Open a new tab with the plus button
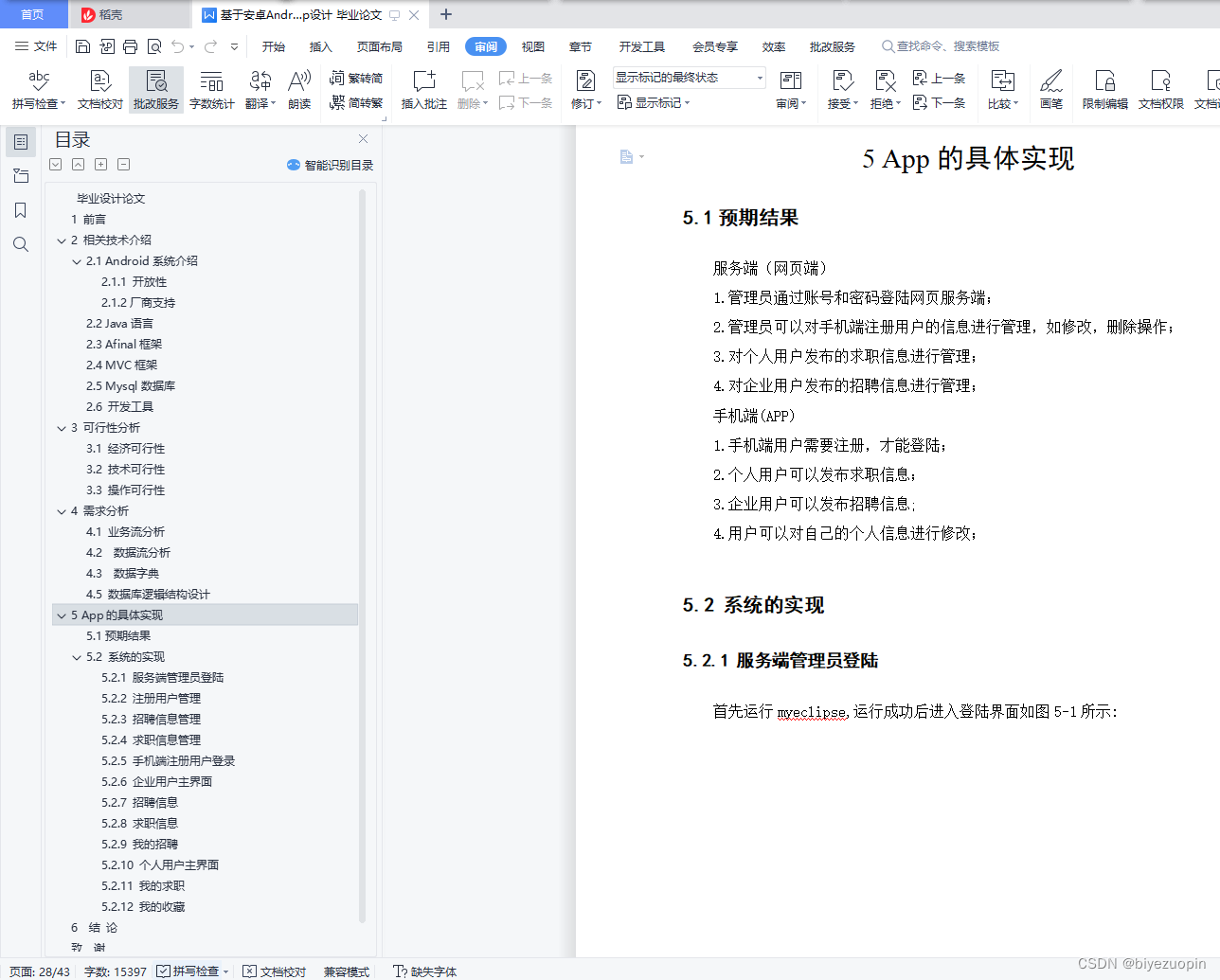The image size is (1220, 980). [446, 14]
